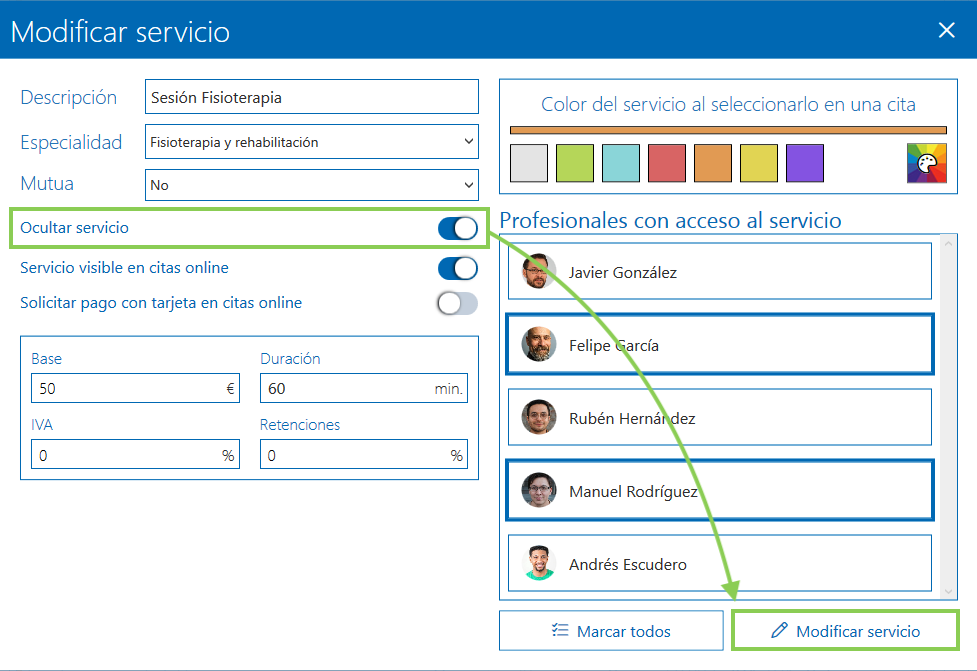
Task: Open the Especialidad dropdown
Action: (x=312, y=142)
